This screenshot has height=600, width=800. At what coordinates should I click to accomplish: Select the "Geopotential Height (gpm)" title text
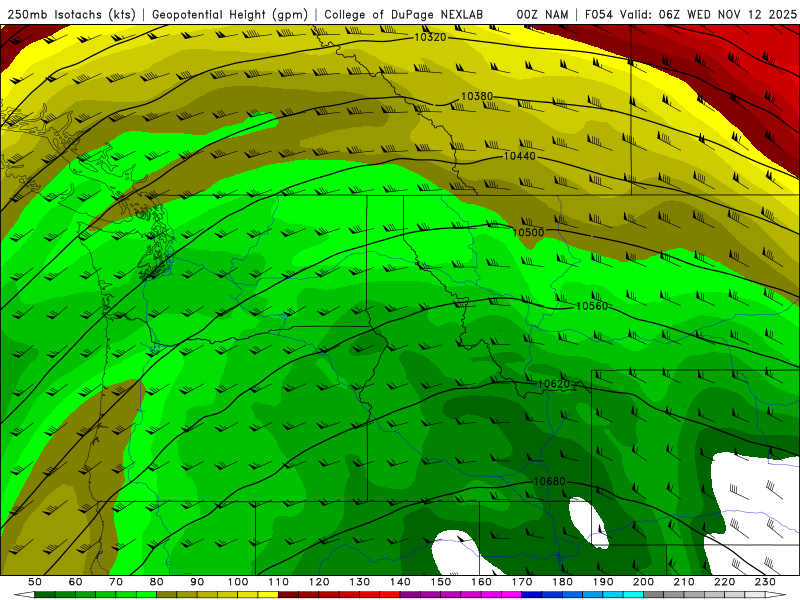click(230, 14)
